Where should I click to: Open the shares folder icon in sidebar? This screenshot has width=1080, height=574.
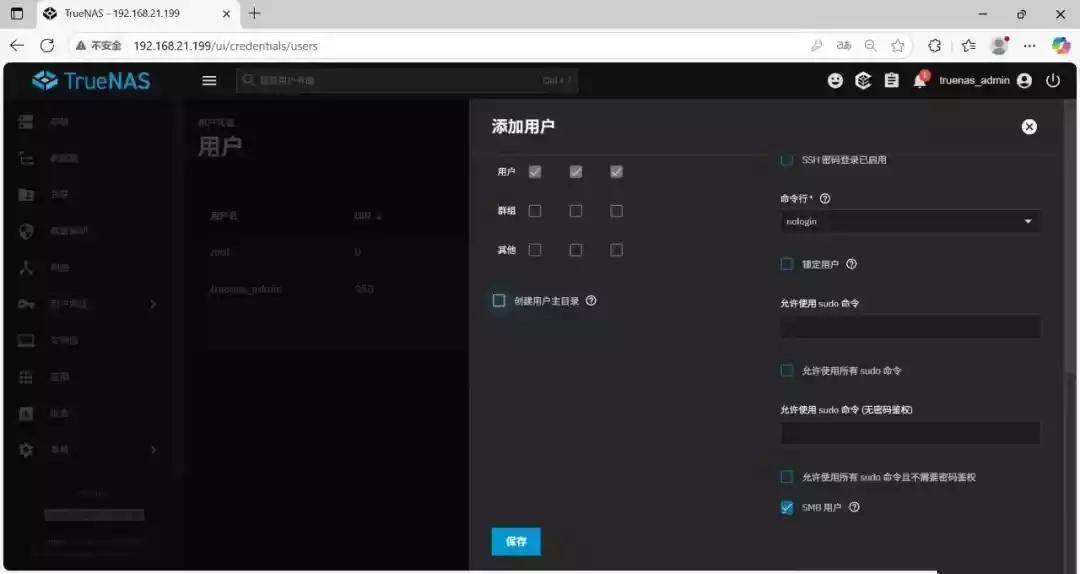click(25, 194)
